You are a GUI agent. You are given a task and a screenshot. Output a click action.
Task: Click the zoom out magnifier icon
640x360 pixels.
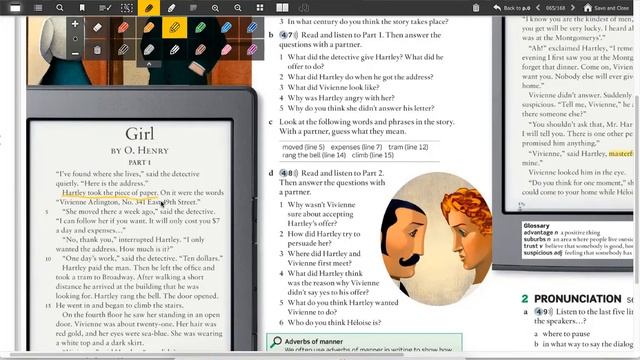pos(215,8)
